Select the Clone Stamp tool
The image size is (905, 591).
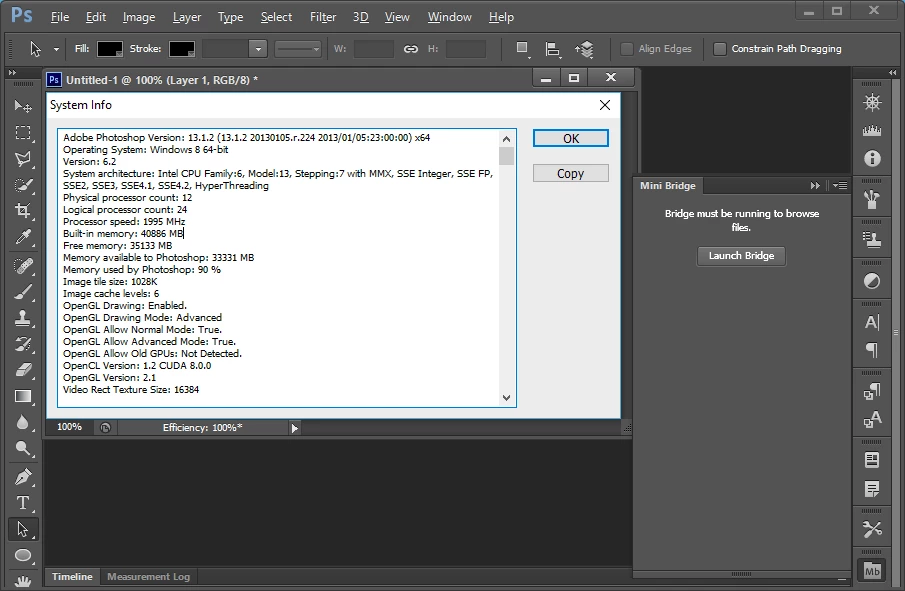click(23, 318)
